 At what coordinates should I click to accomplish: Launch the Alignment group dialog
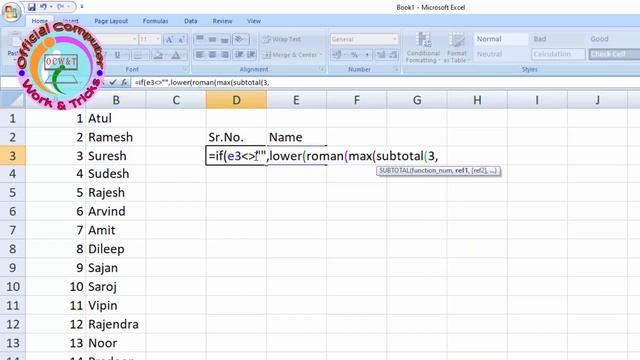[x=321, y=69]
